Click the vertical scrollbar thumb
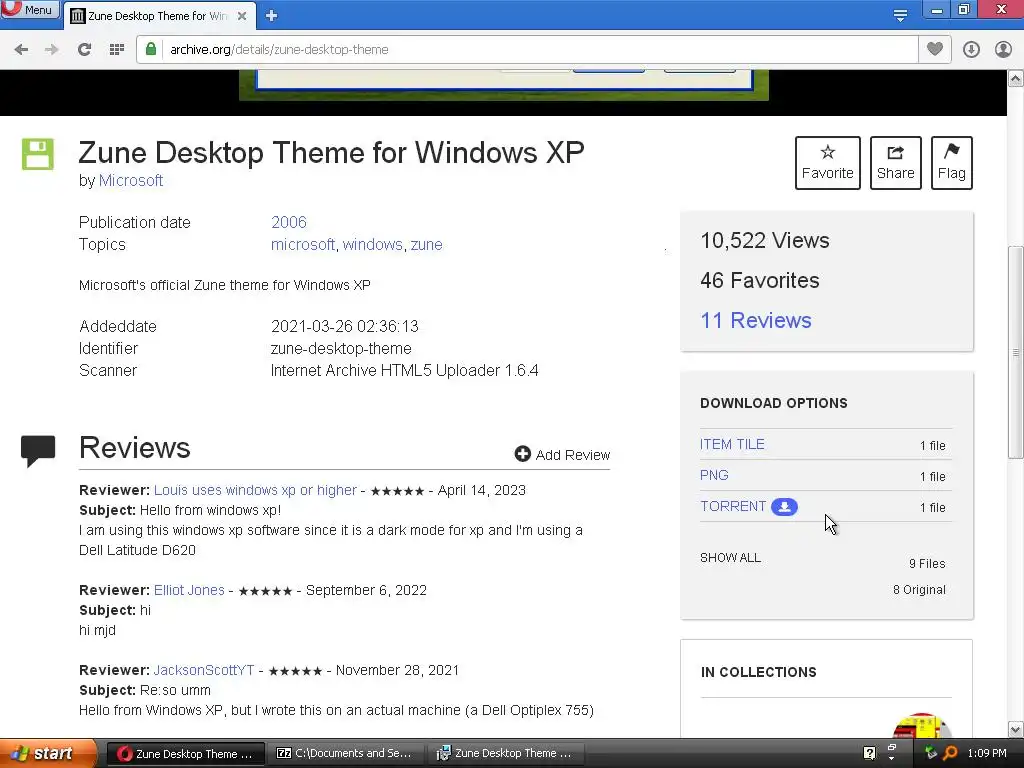 point(1016,353)
